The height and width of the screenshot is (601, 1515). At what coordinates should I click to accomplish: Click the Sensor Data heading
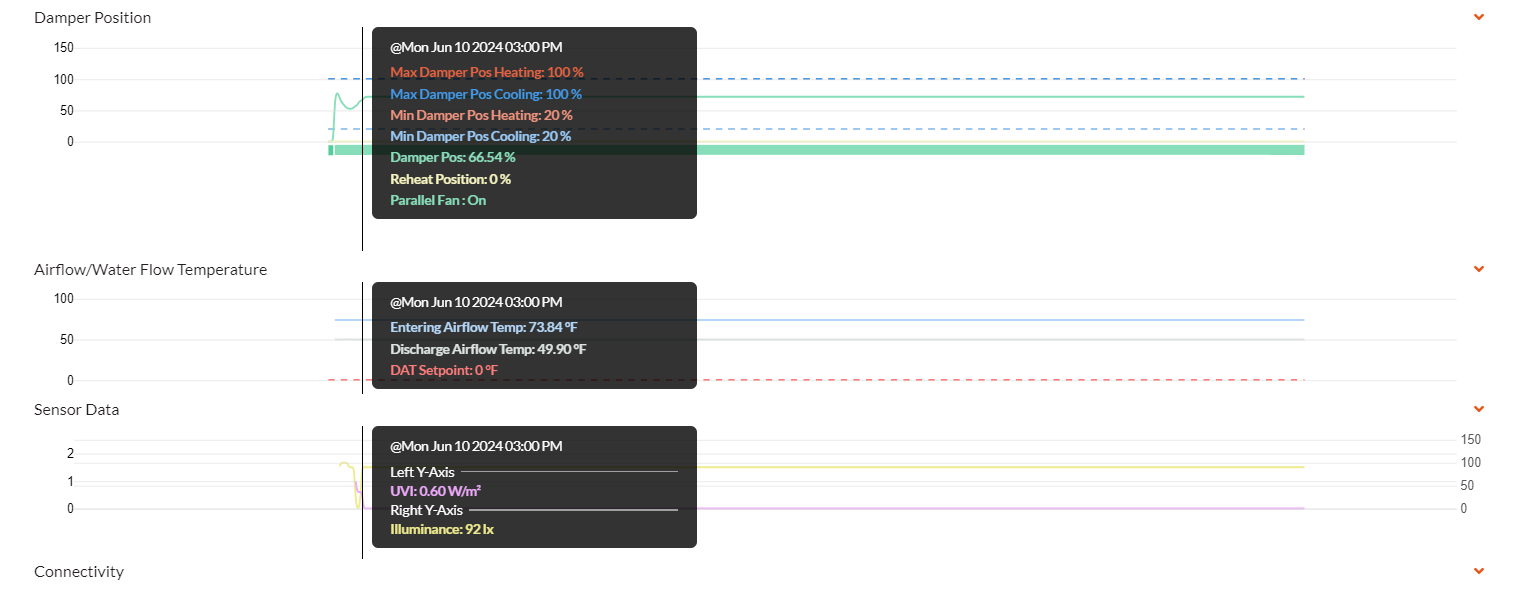[x=77, y=410]
